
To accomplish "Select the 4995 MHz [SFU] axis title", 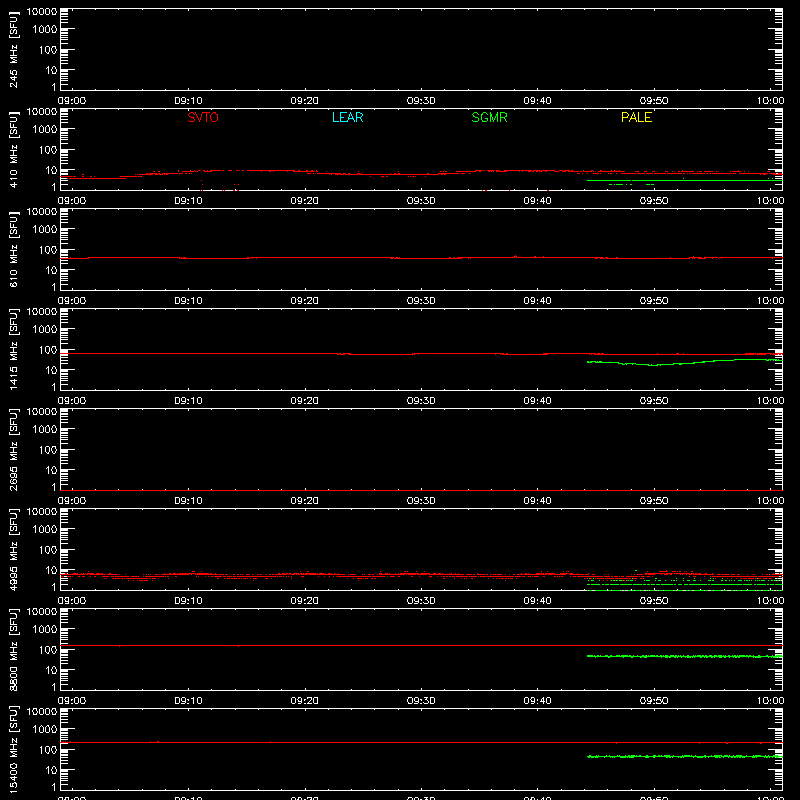I will 13,549.
